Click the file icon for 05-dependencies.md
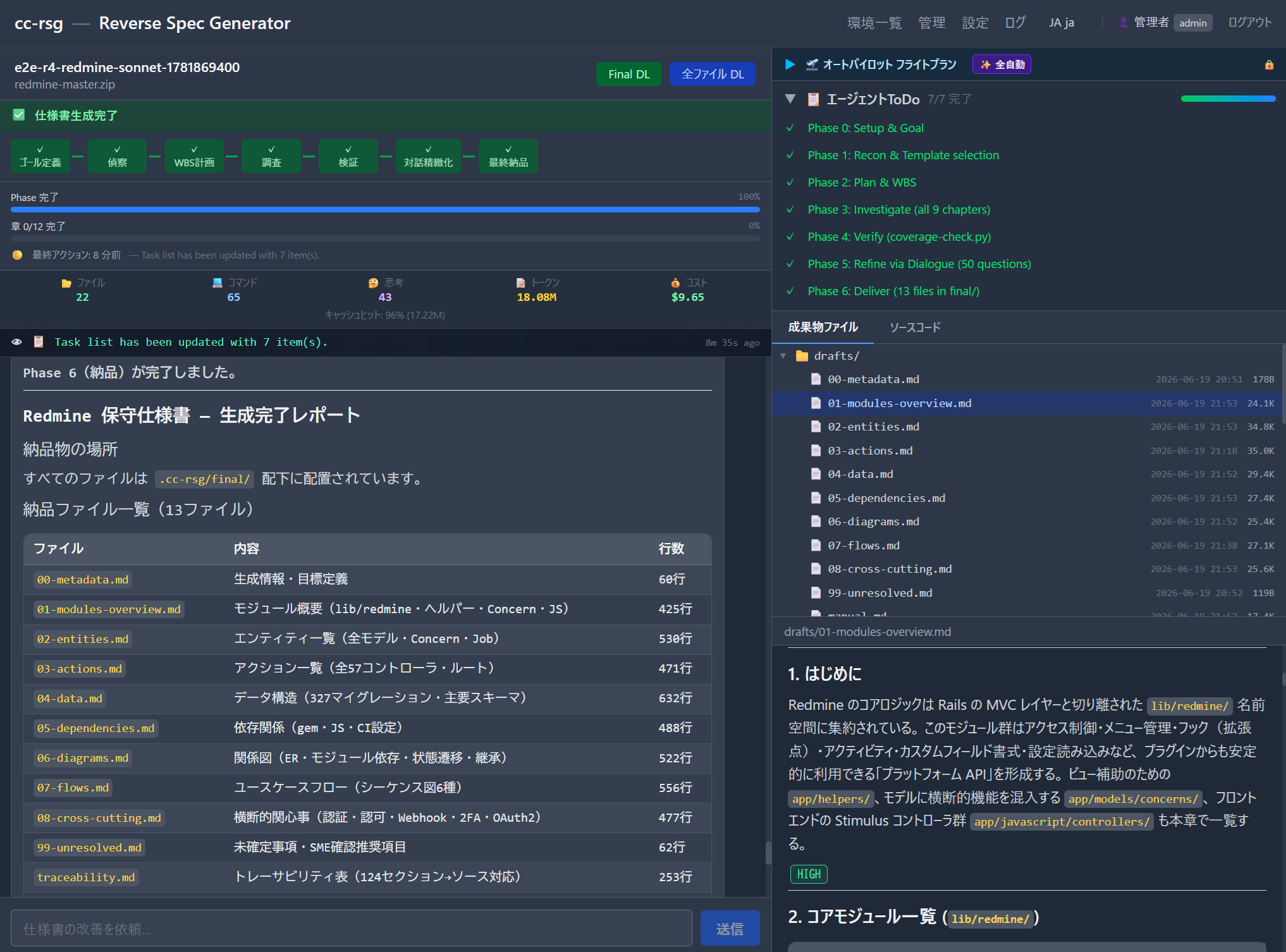Image resolution: width=1286 pixels, height=952 pixels. point(816,498)
